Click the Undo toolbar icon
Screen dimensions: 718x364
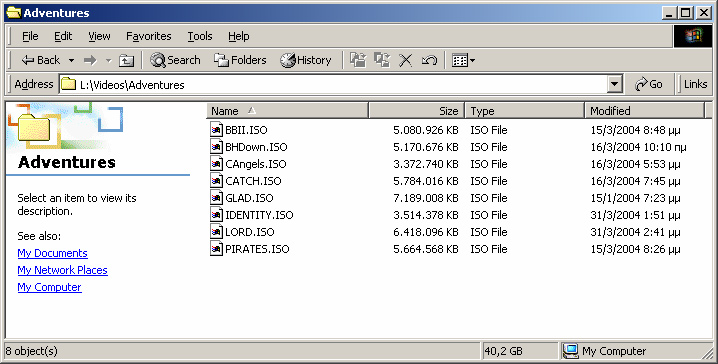tap(429, 60)
